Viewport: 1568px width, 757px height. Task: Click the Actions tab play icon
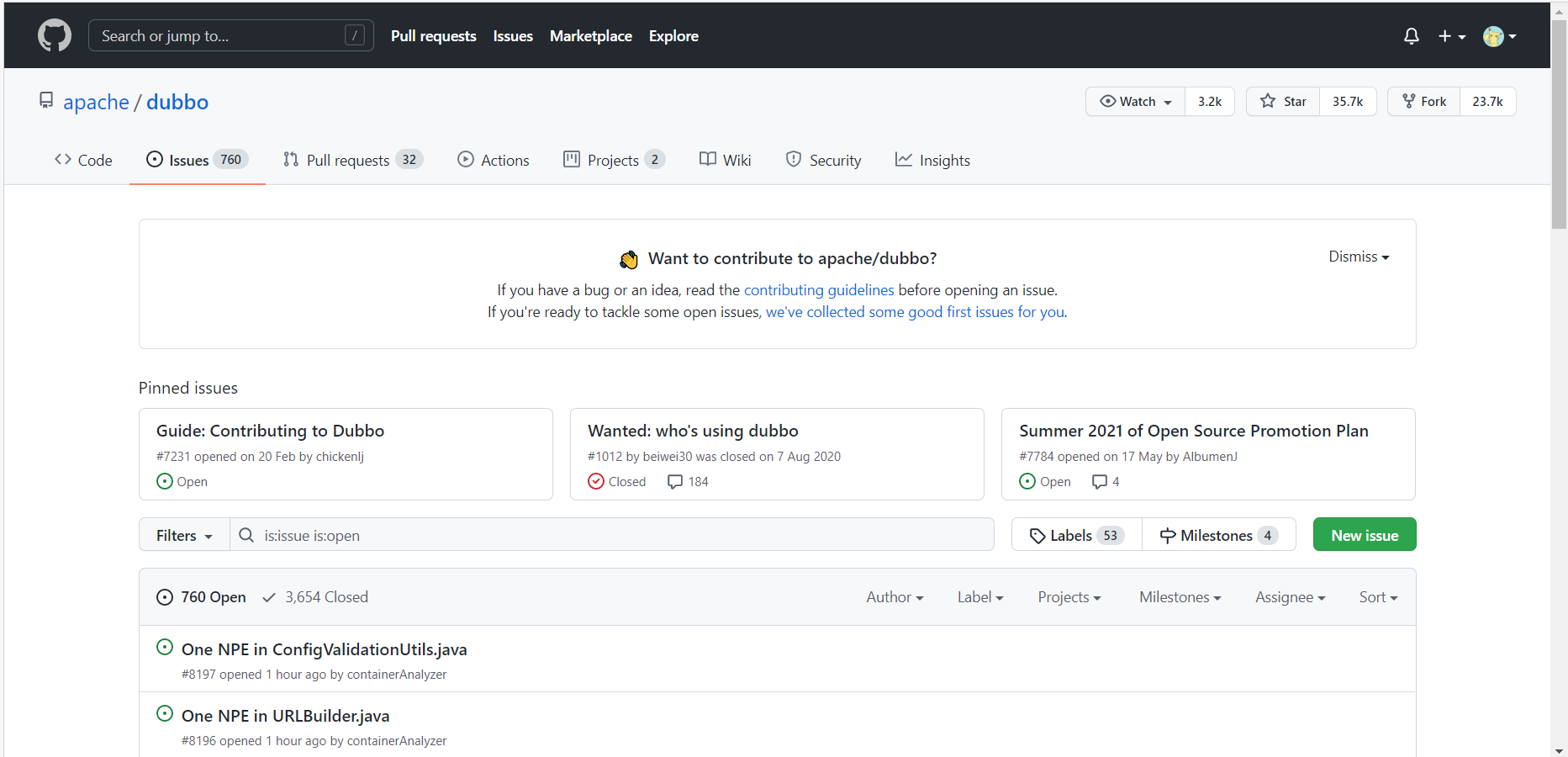(x=466, y=159)
